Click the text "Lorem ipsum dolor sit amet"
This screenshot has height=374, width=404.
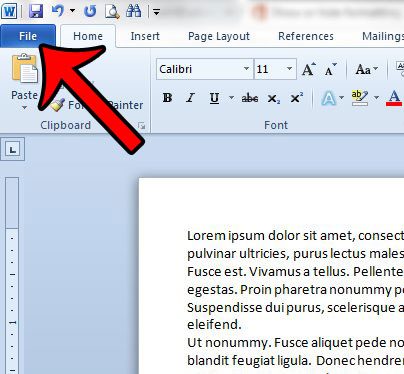[271, 236]
